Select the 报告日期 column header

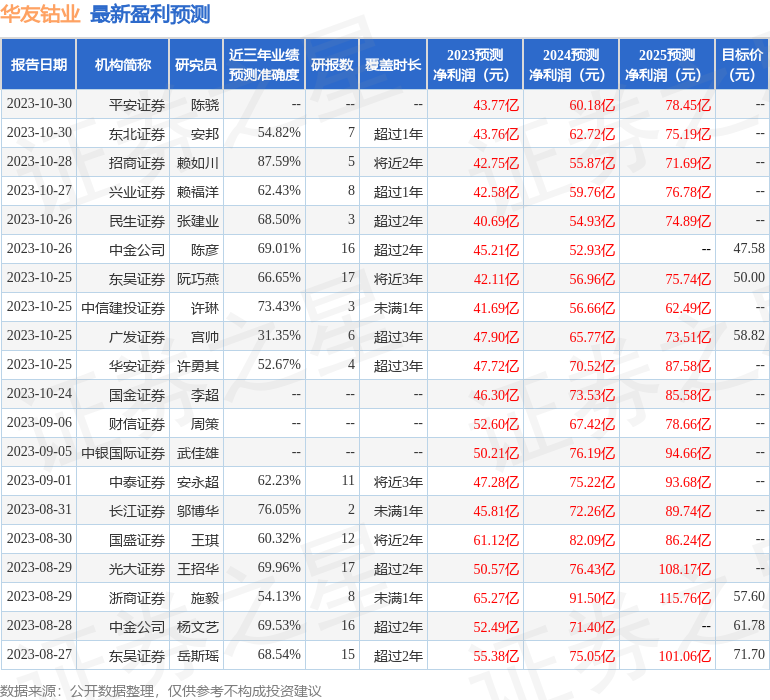pyautogui.click(x=38, y=64)
